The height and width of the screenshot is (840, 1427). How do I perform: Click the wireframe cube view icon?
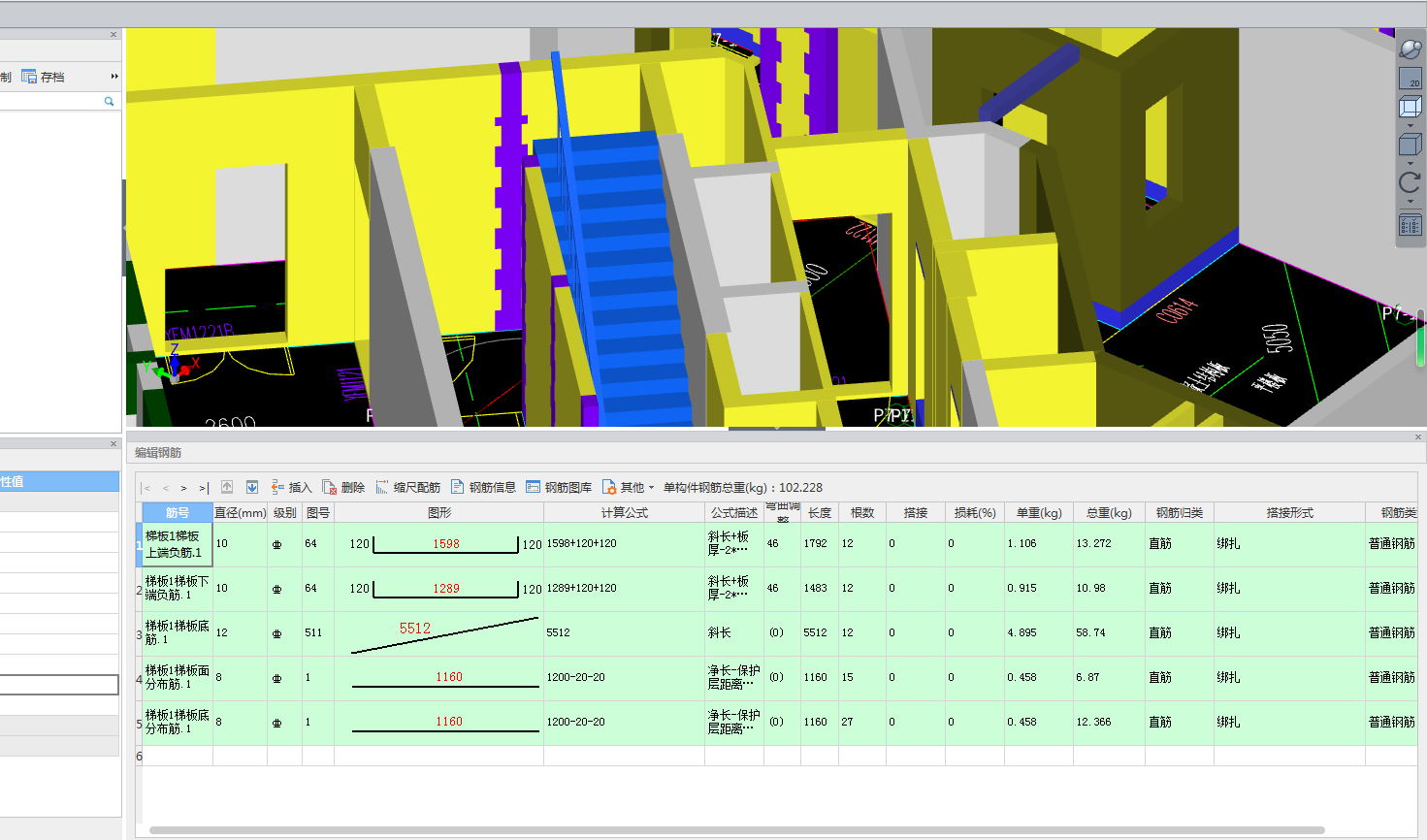click(1411, 107)
